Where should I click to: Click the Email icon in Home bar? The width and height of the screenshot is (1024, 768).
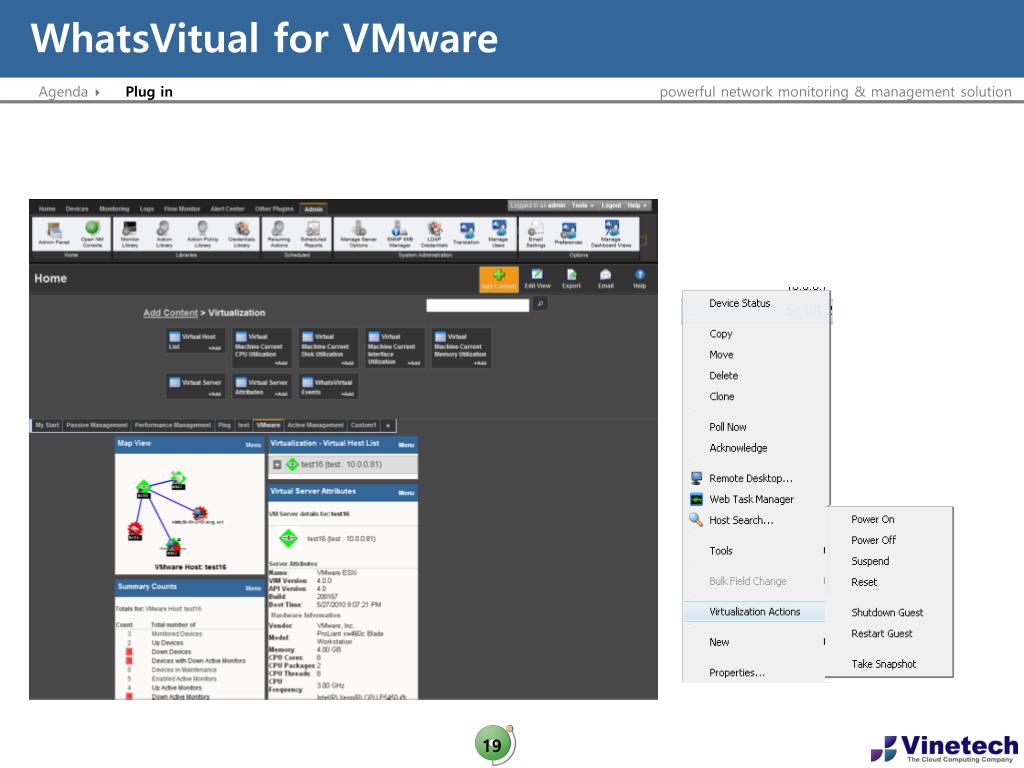coord(605,279)
